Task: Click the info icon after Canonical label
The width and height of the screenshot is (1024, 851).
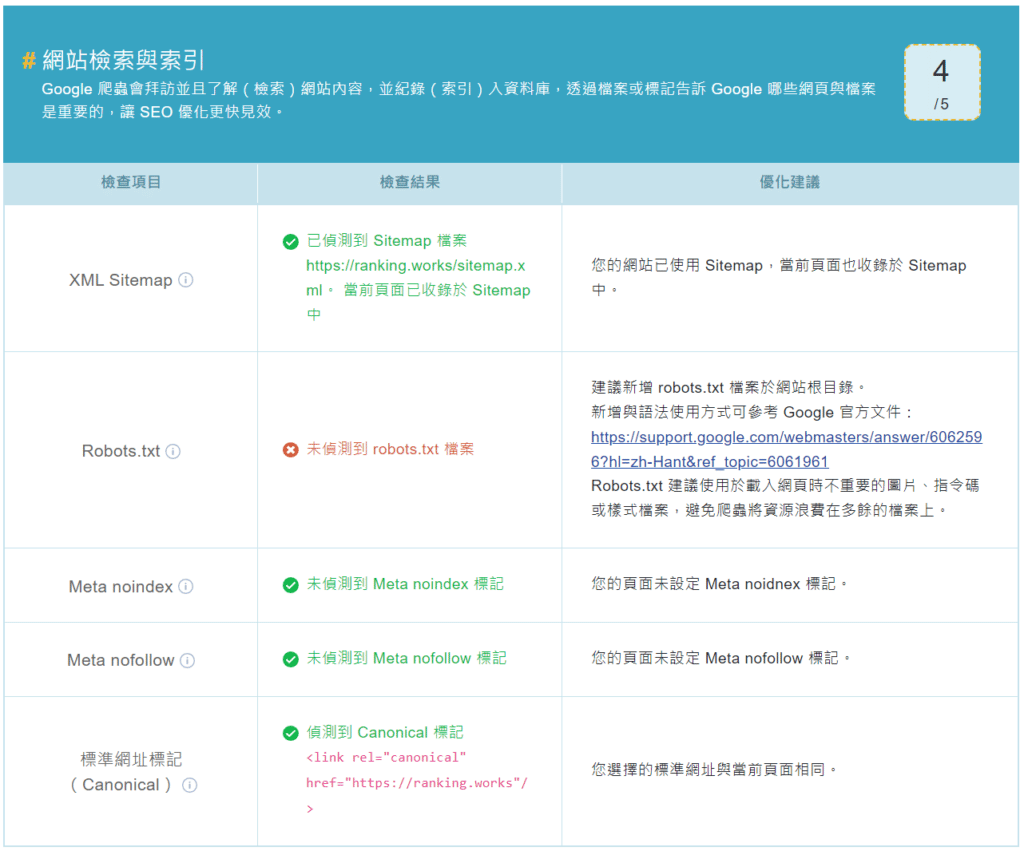Action: click(x=189, y=785)
